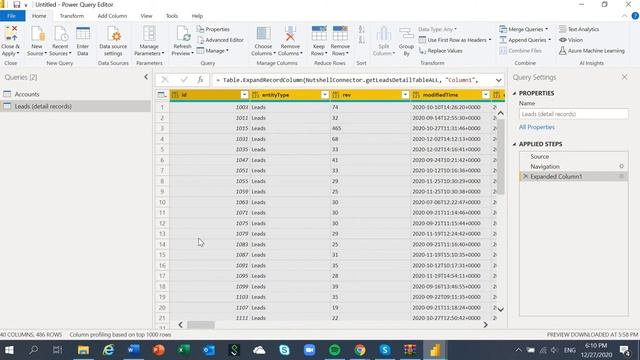Open Advanced Editor

pos(220,40)
